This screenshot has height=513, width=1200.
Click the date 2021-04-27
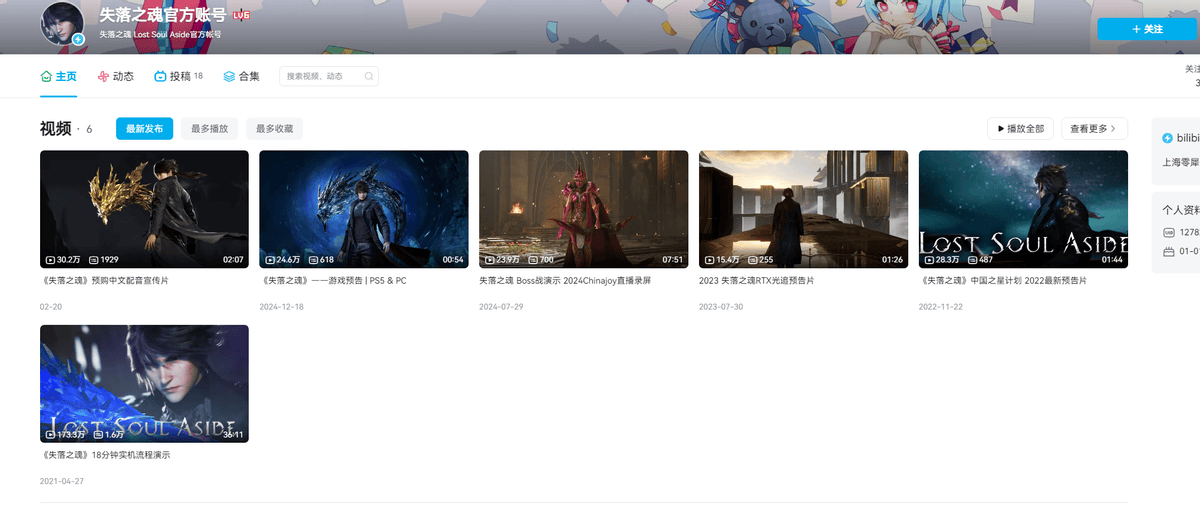click(62, 481)
